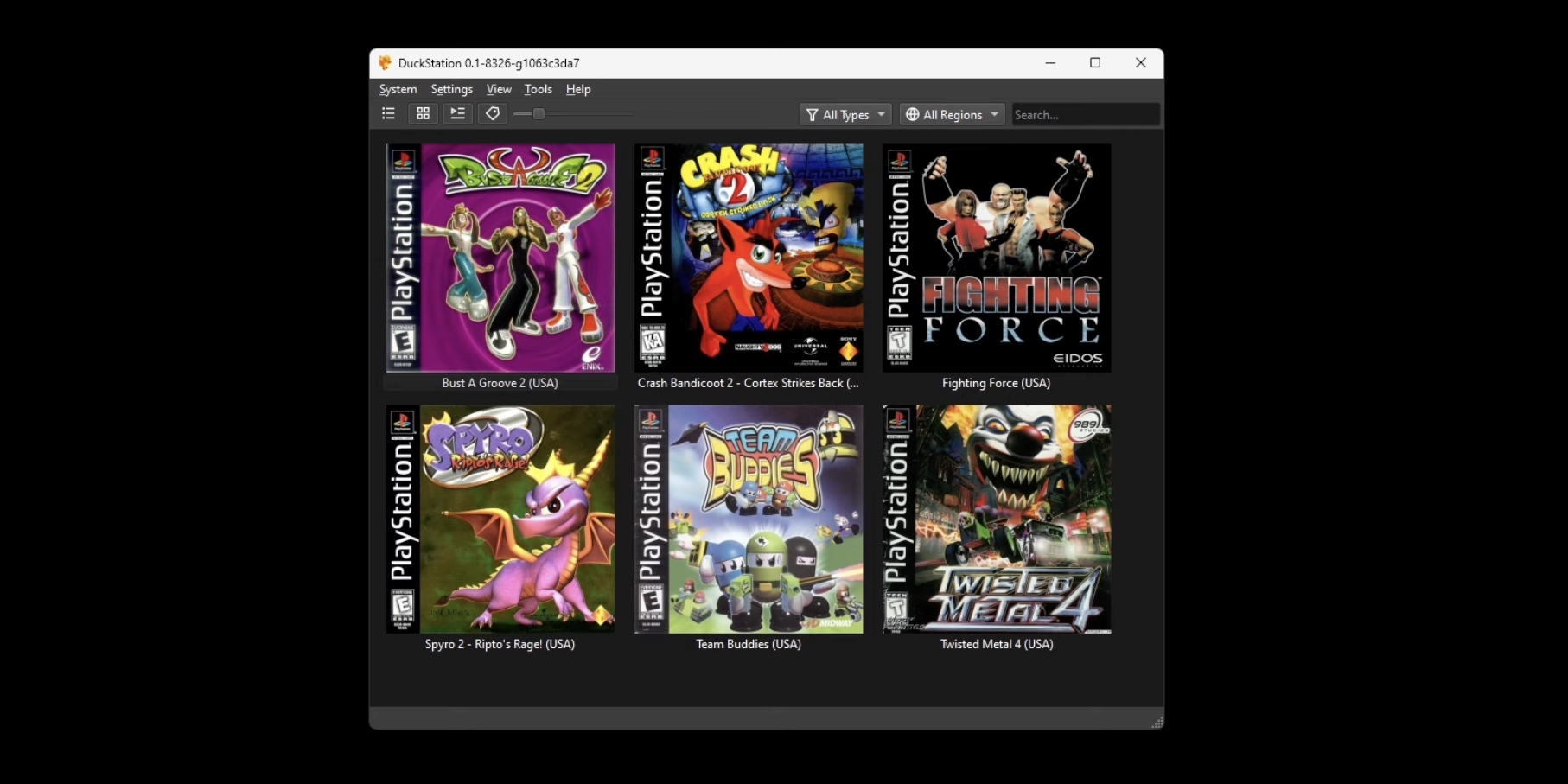Select Fighting Force game cover
This screenshot has height=784, width=1568.
(x=997, y=258)
